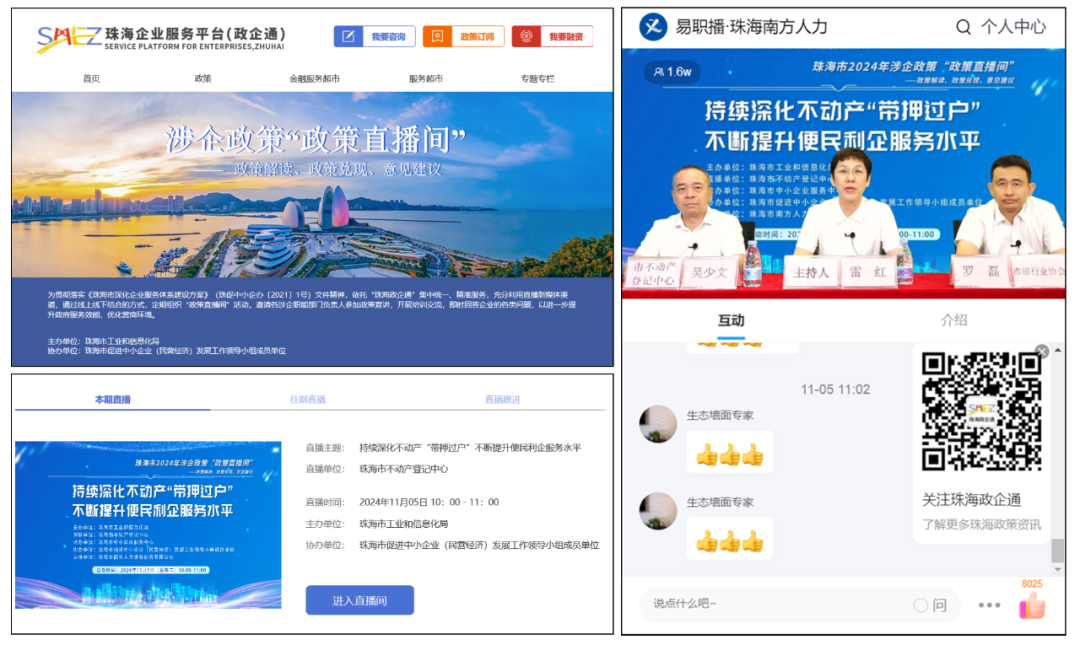The height and width of the screenshot is (645, 1080).
Task: Switch to the 直播跟进 tab
Action: coord(502,400)
